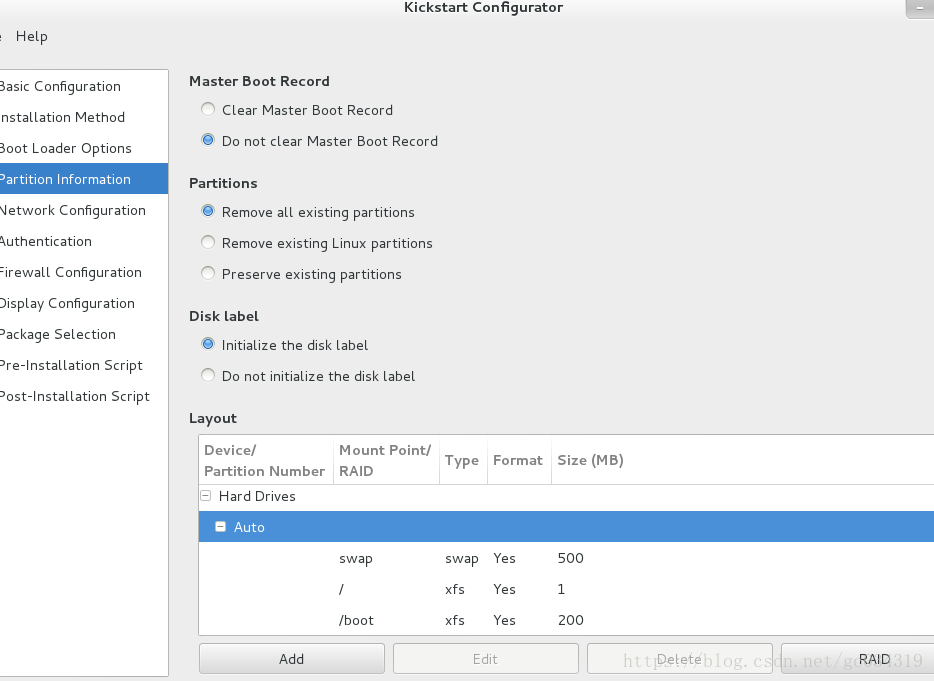Select the root / mount point row
The image size is (934, 681).
566,589
